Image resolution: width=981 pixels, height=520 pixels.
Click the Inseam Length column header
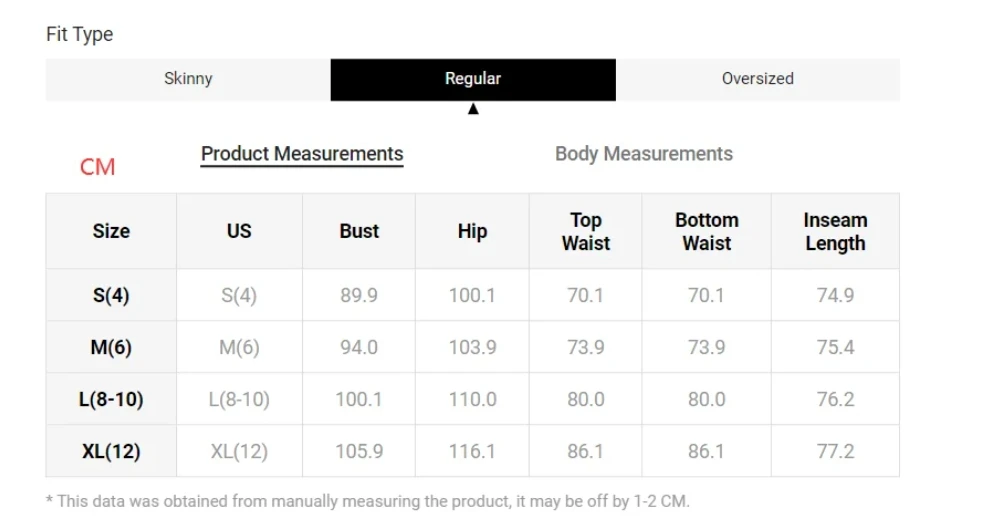835,231
